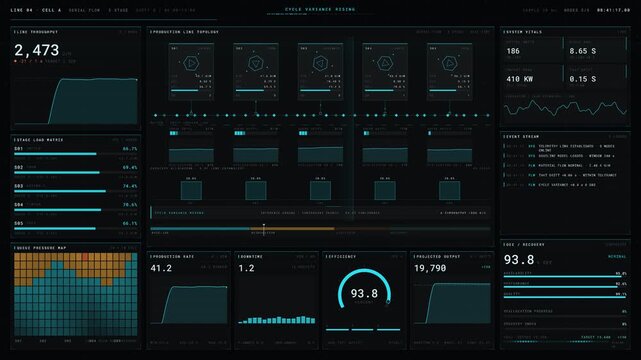Click the end dot on the Efficiency gauge
Viewport: 641px width, 360px height.
388,302
